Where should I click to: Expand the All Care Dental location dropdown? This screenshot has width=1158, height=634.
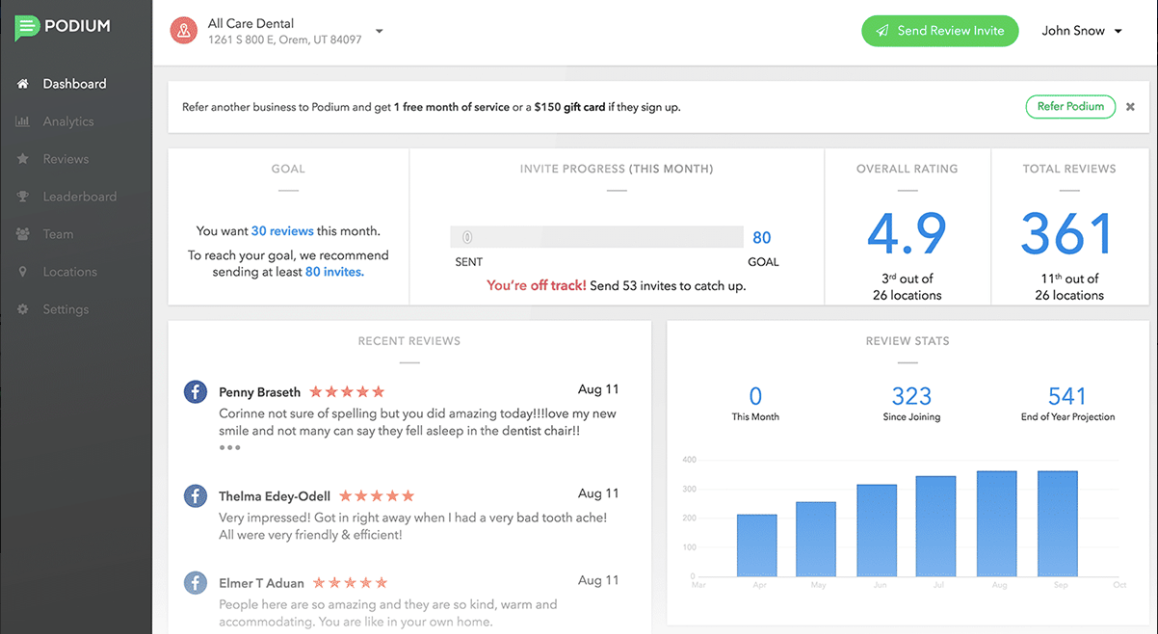[379, 31]
